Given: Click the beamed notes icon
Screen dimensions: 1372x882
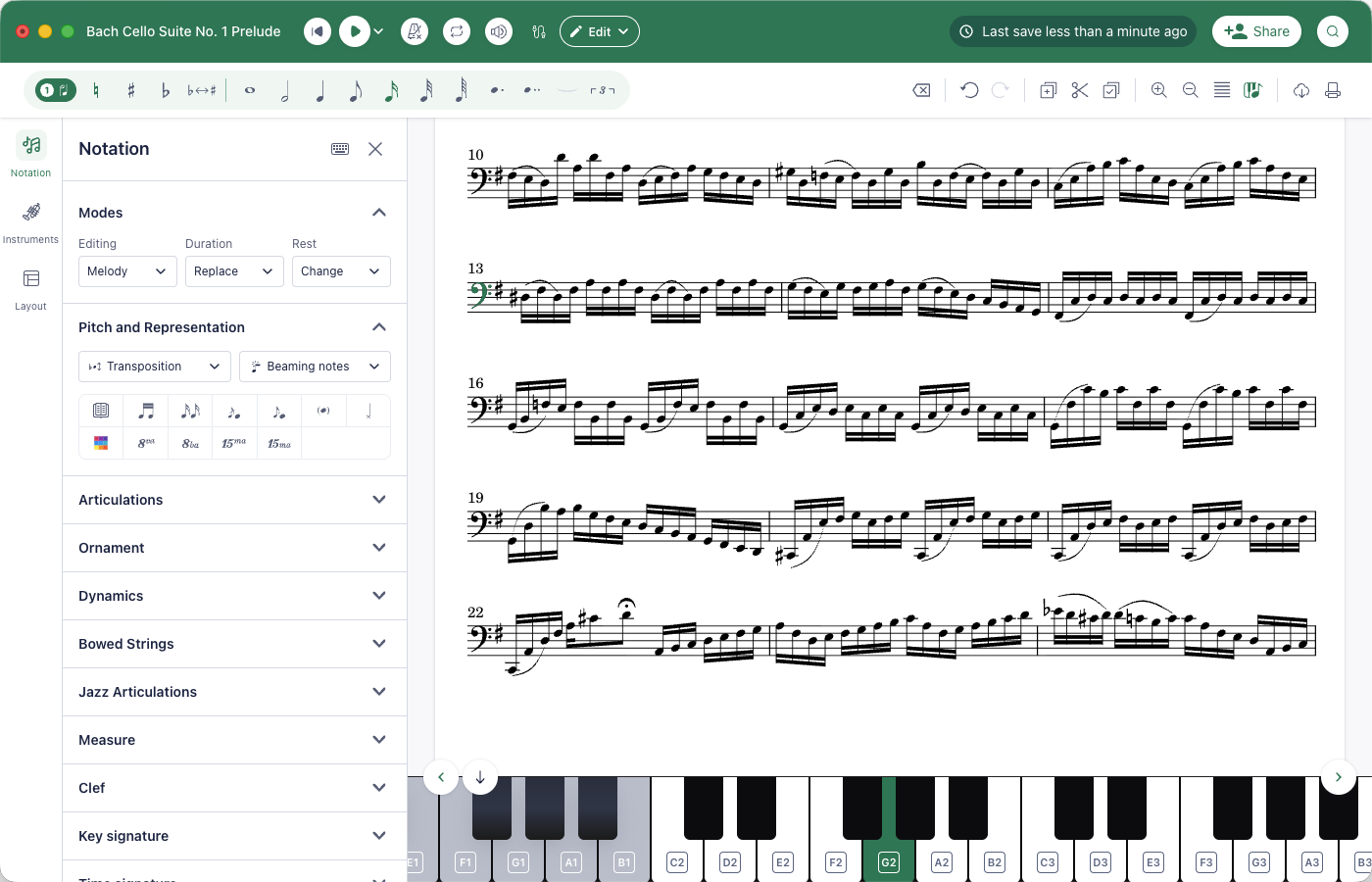Looking at the screenshot, I should tap(146, 411).
